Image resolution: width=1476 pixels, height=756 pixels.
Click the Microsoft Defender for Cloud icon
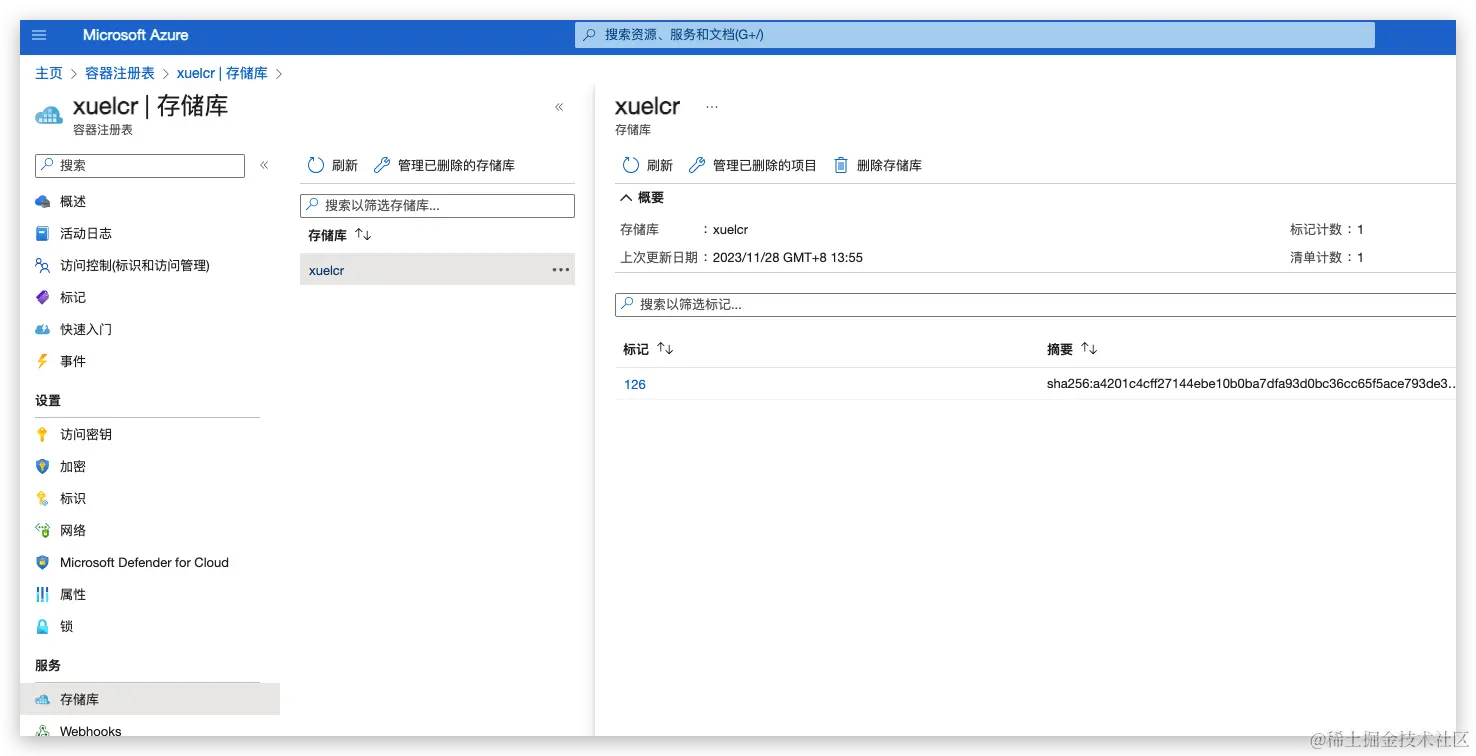(42, 562)
